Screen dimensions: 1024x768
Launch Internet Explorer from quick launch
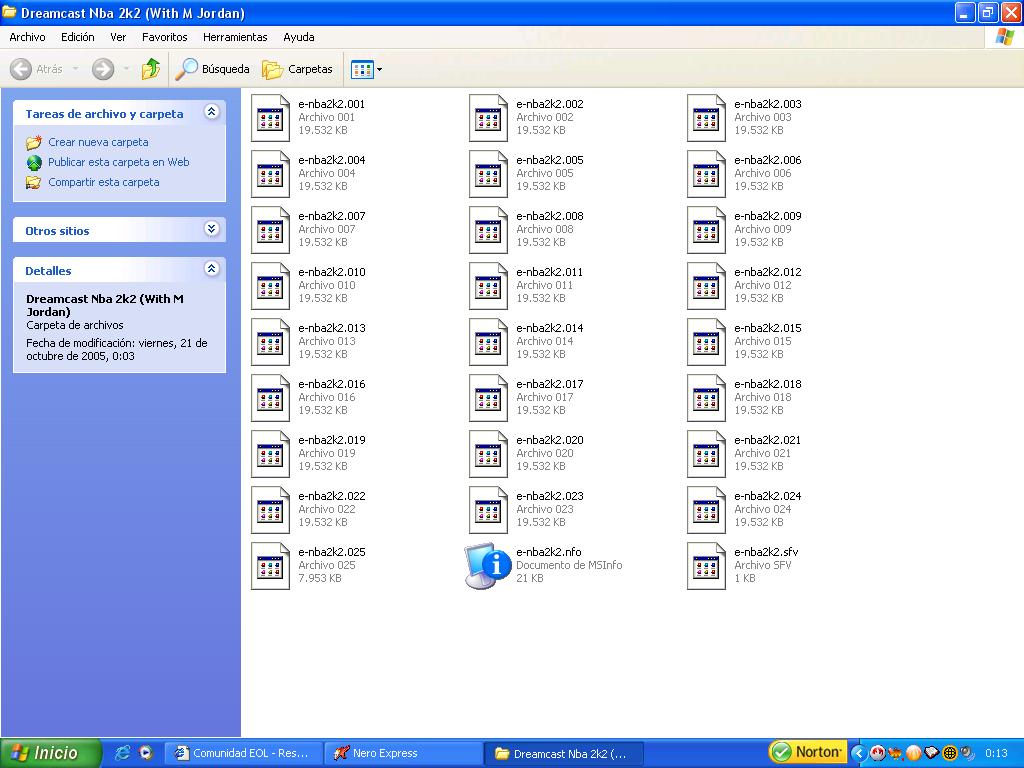coord(123,753)
